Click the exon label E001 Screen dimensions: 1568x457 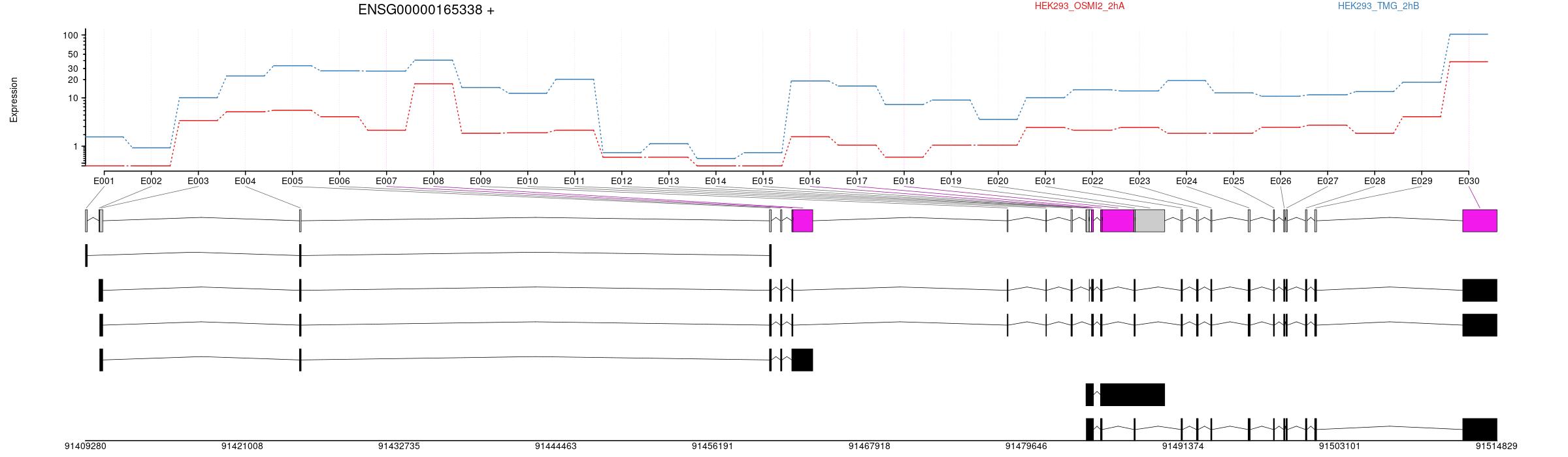(x=104, y=181)
